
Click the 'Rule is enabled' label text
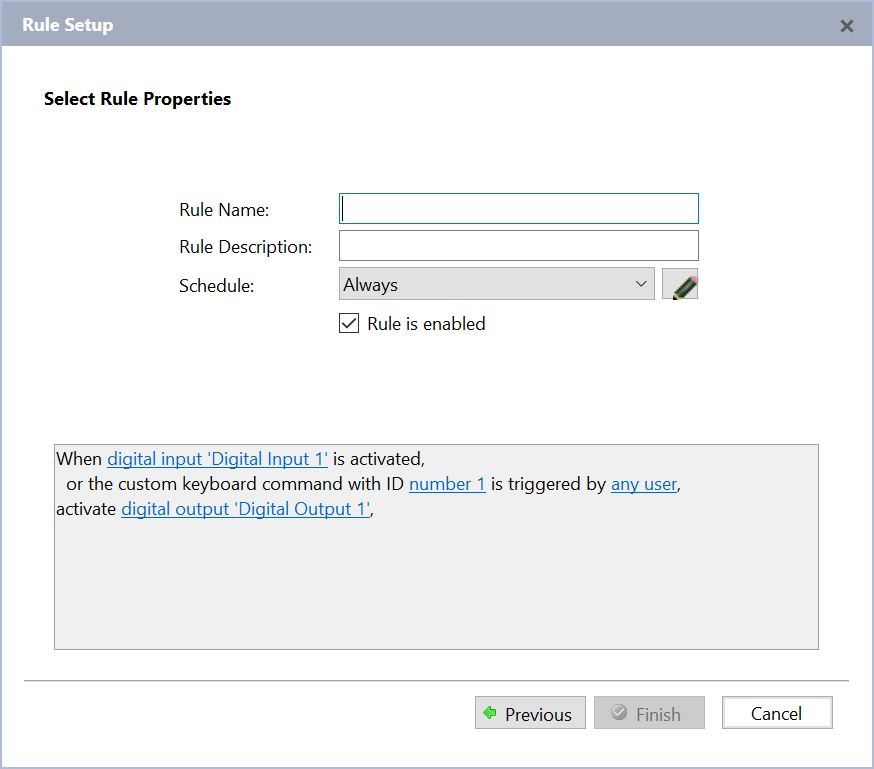426,323
